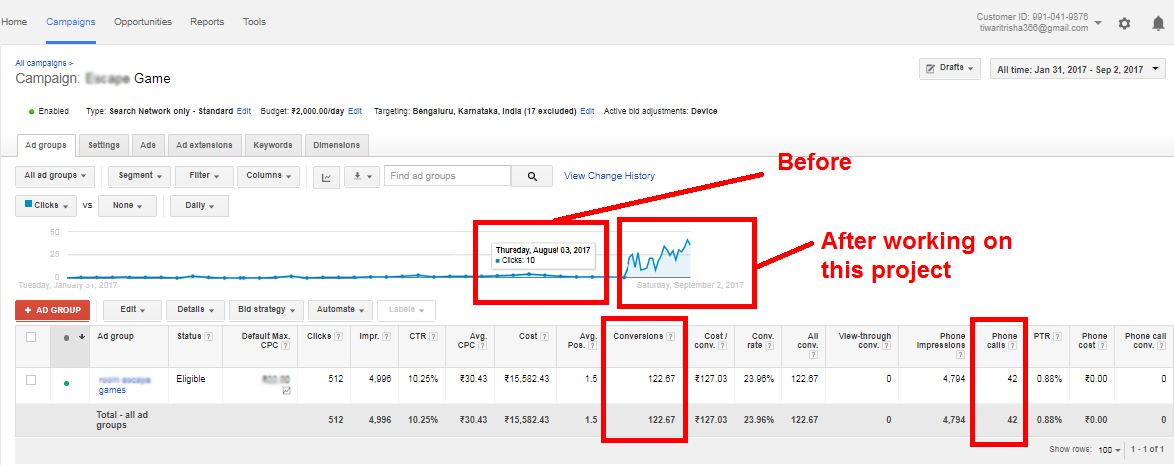
Task: Switch to the Keywords tab
Action: pyautogui.click(x=272, y=145)
